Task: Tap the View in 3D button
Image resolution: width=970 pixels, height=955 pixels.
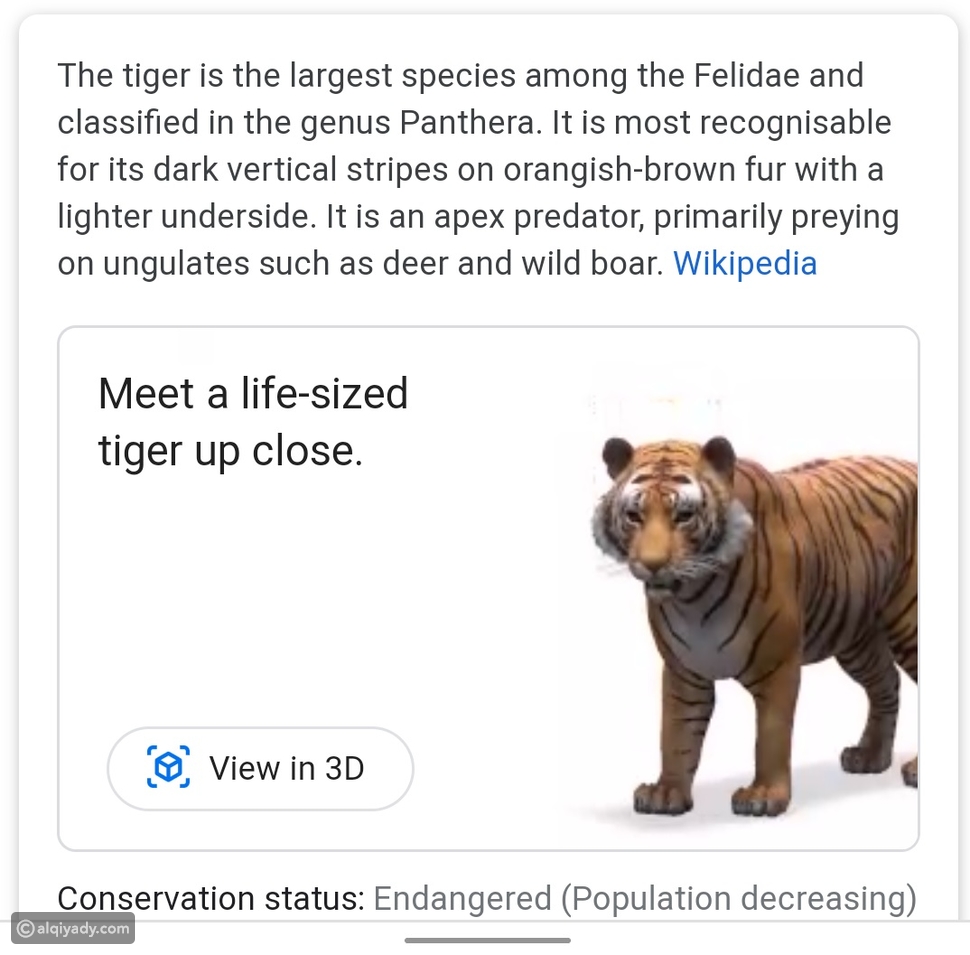Action: tap(260, 768)
